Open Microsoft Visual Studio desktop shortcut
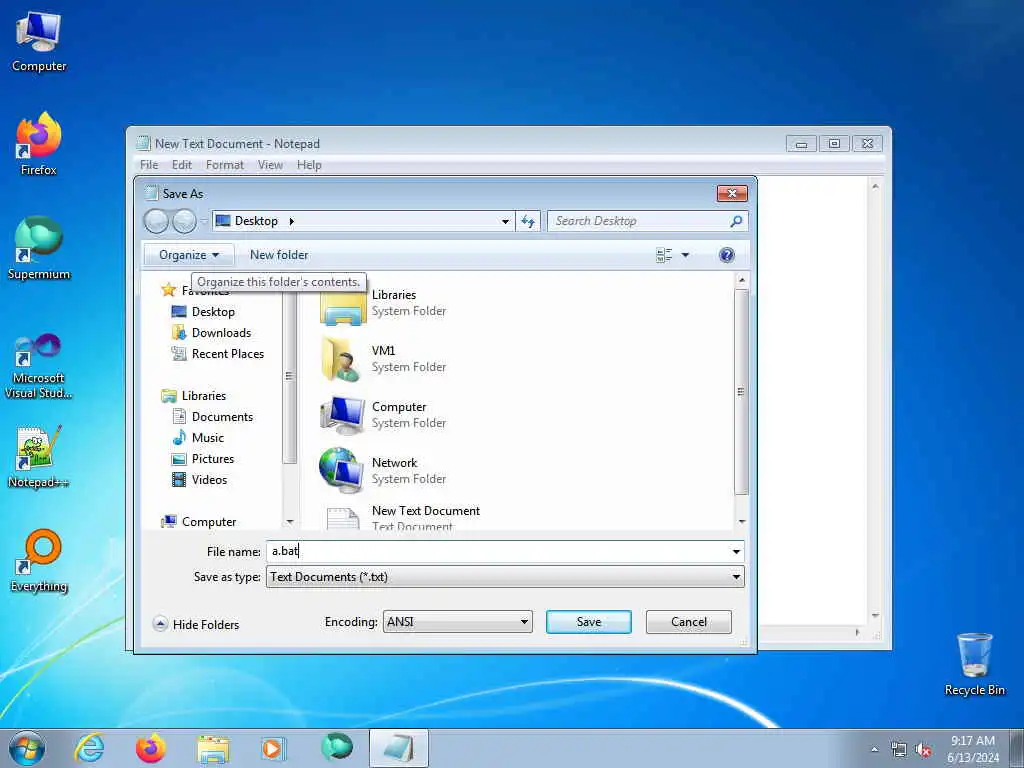The image size is (1024, 768). click(39, 366)
